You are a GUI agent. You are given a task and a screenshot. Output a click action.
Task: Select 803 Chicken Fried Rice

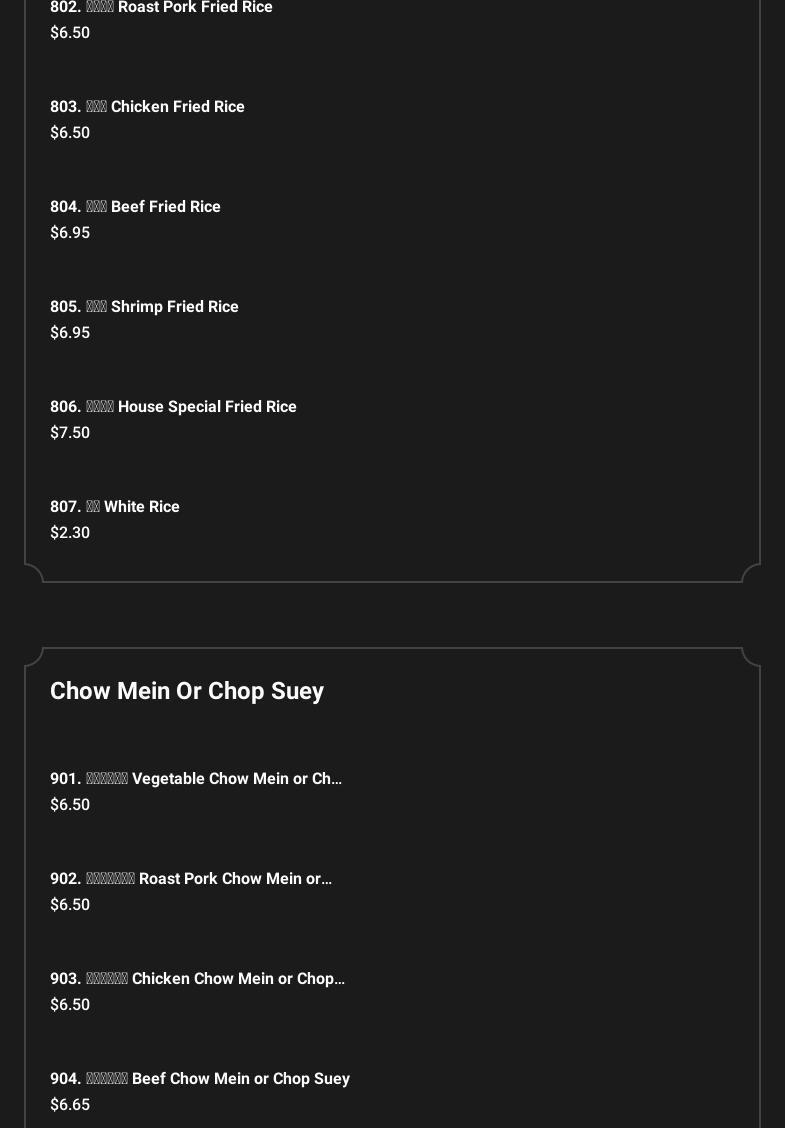[147, 107]
